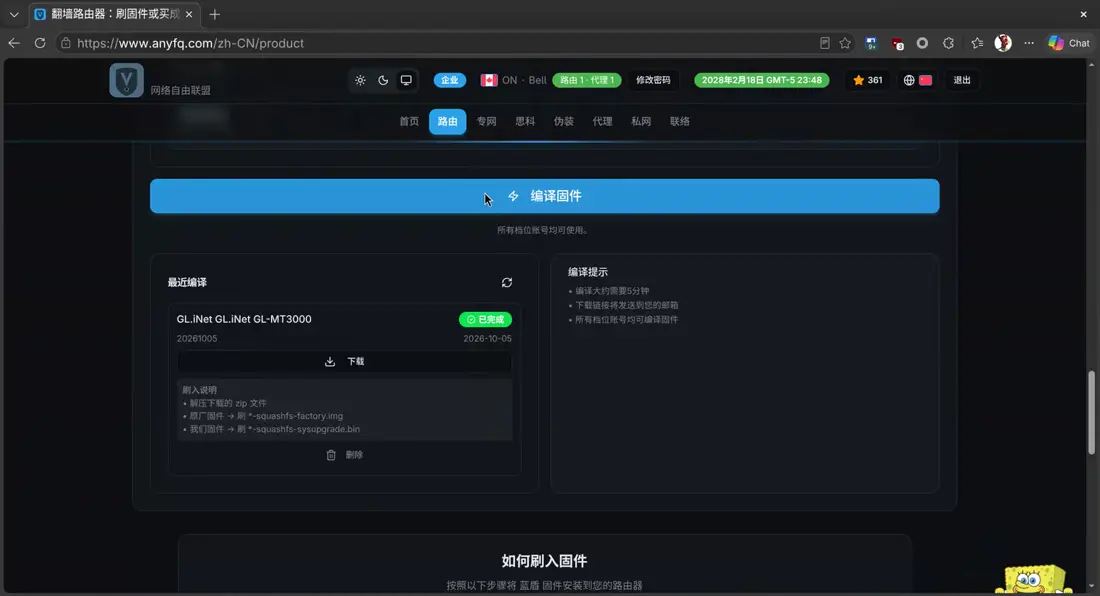Open browser profile avatar
Image resolution: width=1100 pixels, height=596 pixels.
pyautogui.click(x=1003, y=43)
